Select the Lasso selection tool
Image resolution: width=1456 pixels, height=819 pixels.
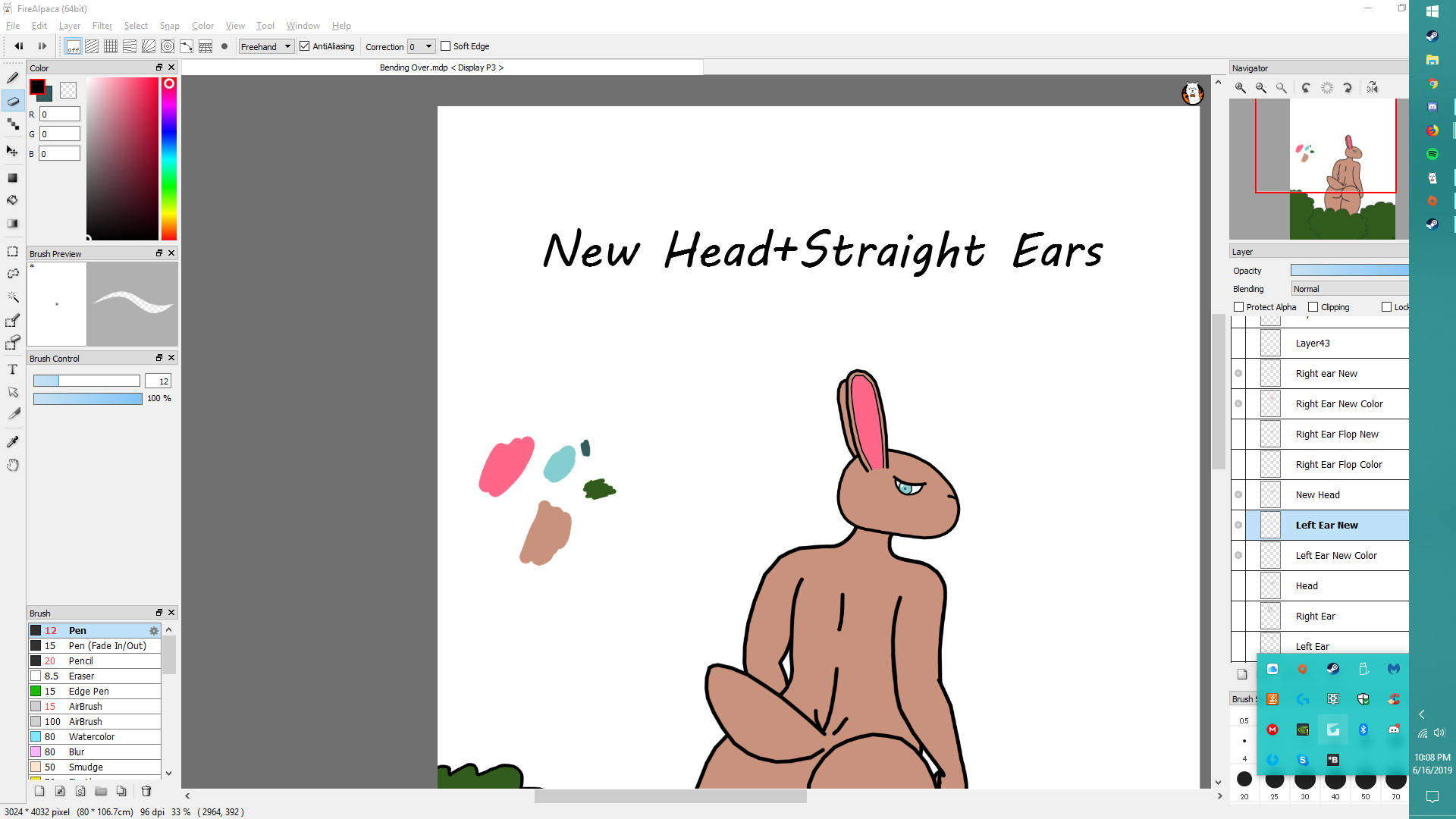click(13, 273)
